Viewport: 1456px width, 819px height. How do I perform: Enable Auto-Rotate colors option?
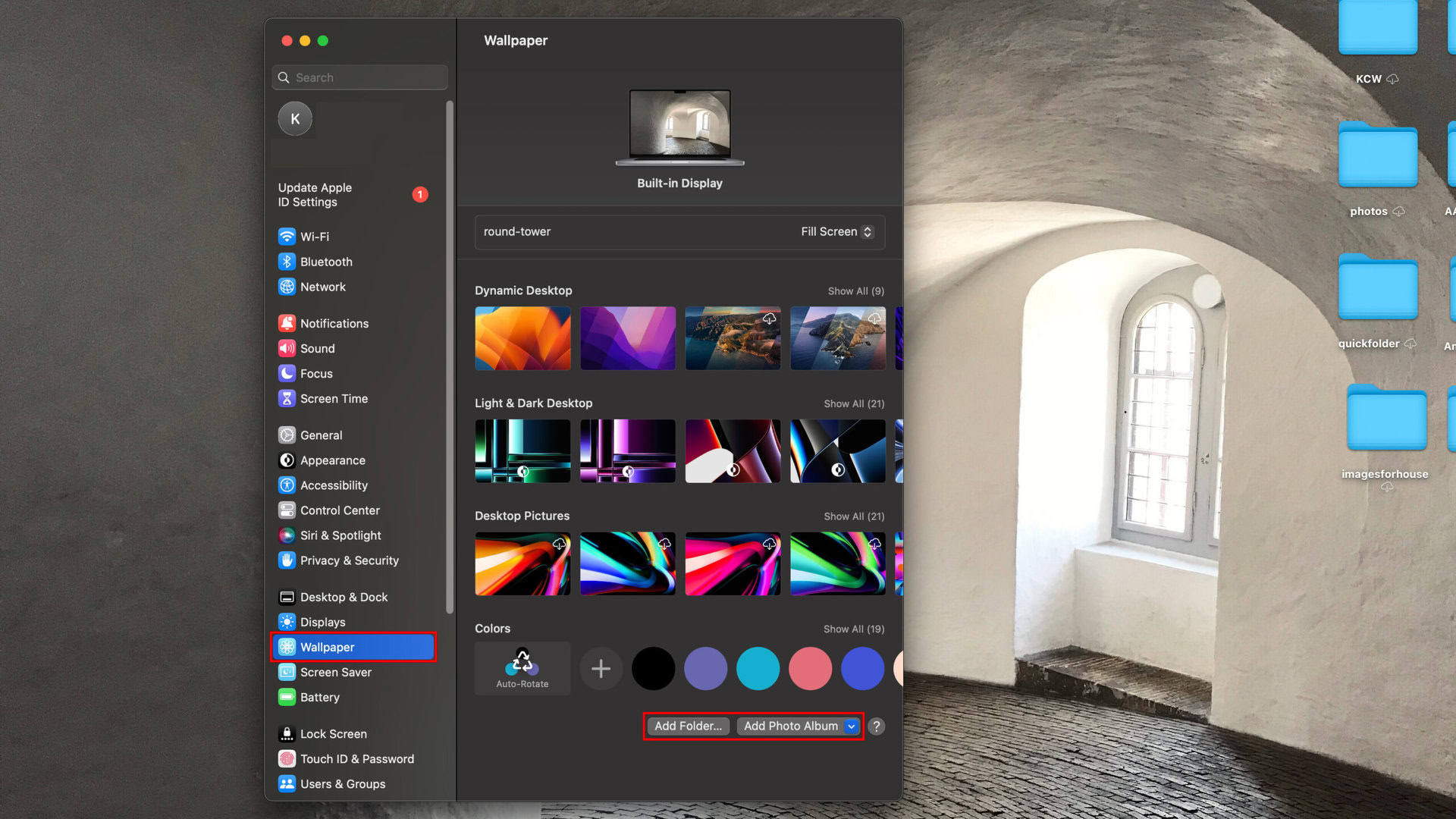pos(522,668)
